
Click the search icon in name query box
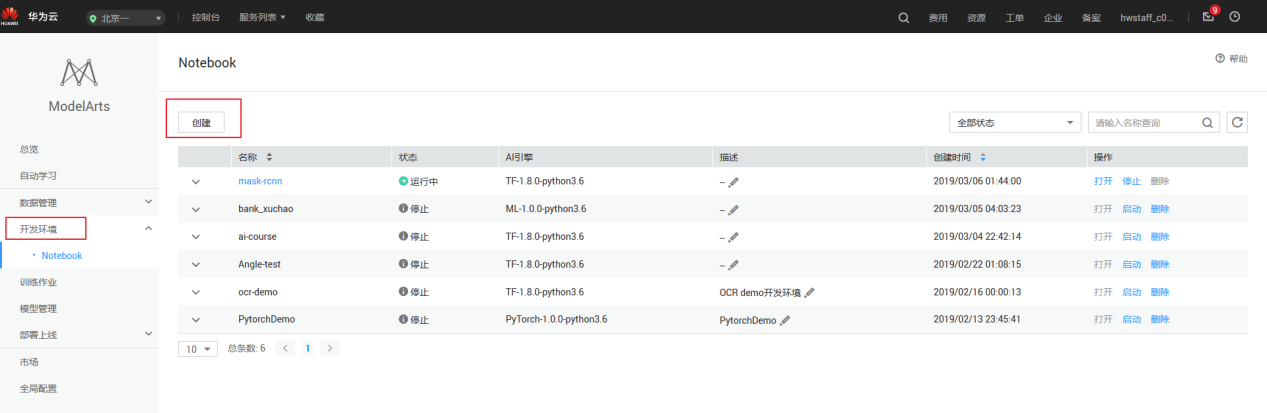click(1209, 123)
